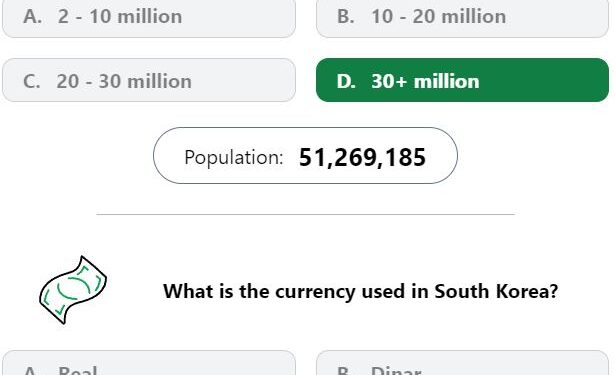Image resolution: width=615 pixels, height=375 pixels.
Task: Click the "51,269,185" population number
Action: tap(362, 157)
